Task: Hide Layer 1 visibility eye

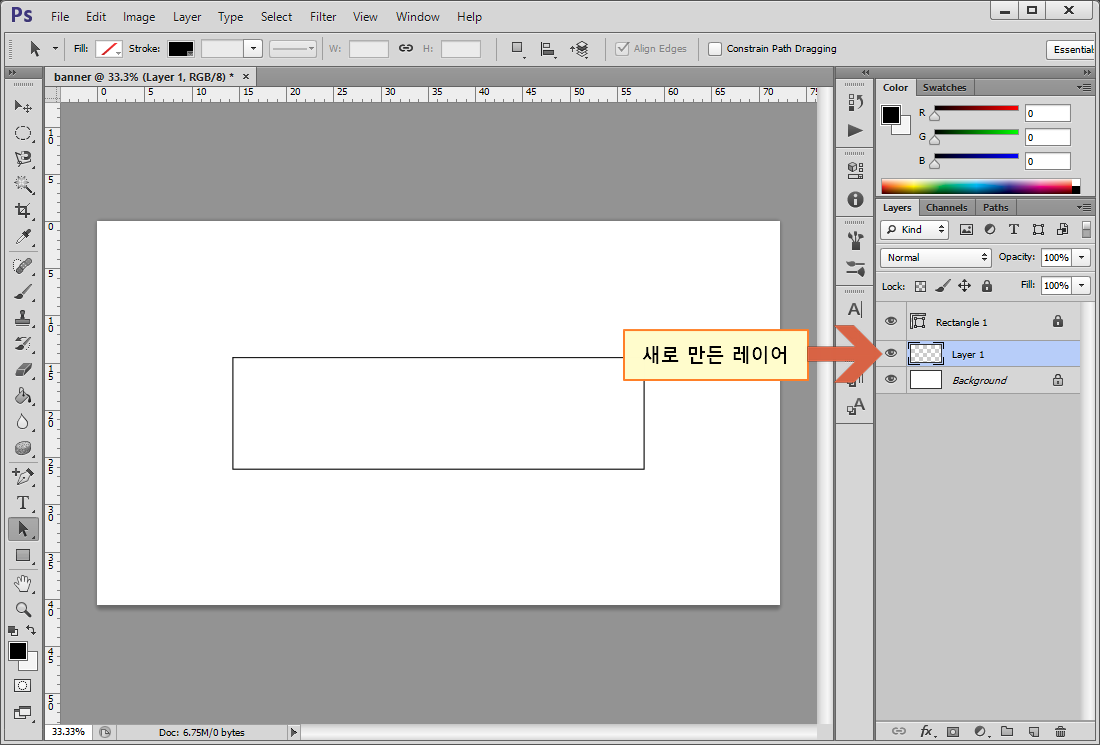Action: click(891, 354)
